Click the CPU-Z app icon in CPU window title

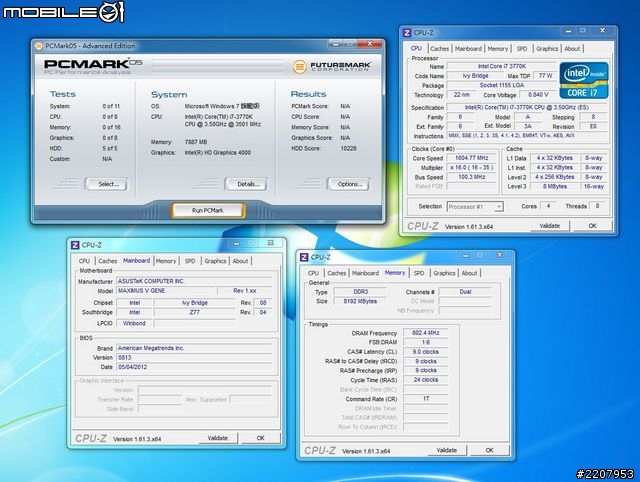[x=407, y=33]
